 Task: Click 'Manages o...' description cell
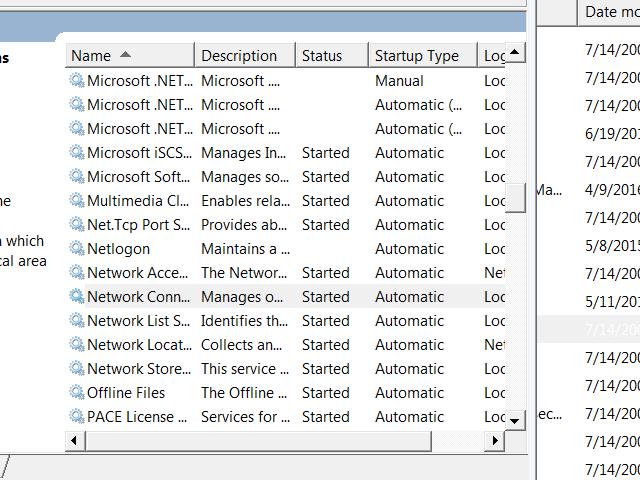[242, 297]
